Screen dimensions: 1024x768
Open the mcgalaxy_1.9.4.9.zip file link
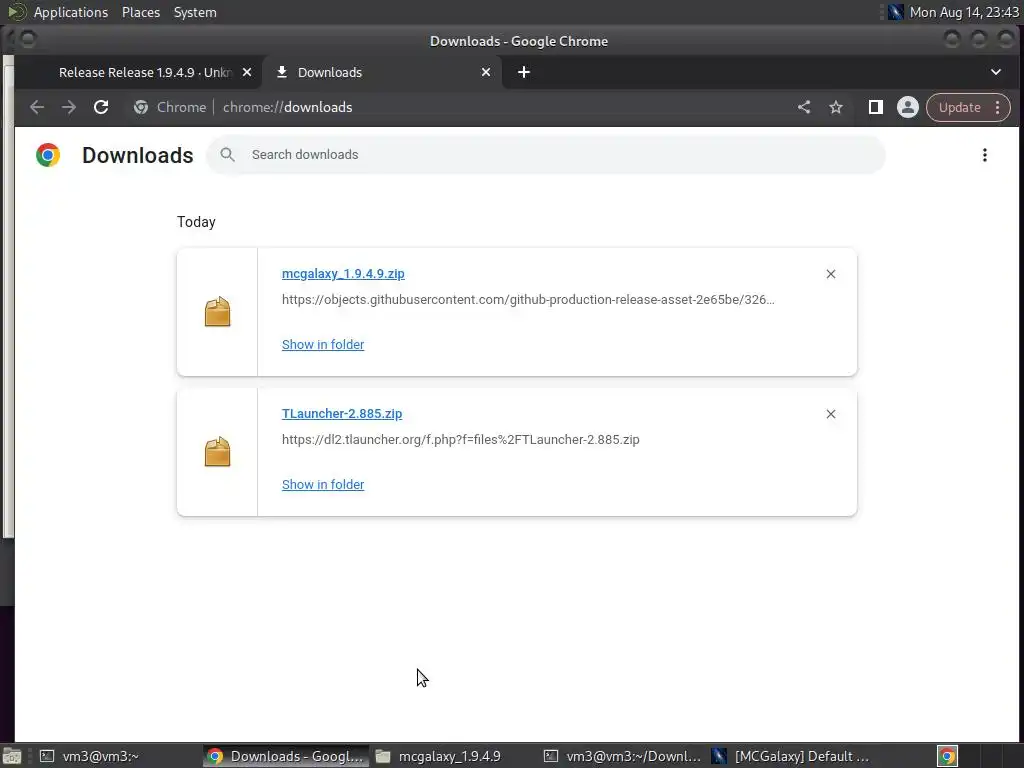tap(343, 274)
